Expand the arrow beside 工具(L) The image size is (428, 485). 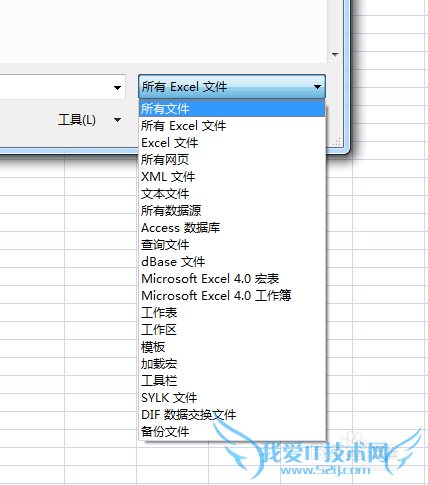(x=117, y=120)
